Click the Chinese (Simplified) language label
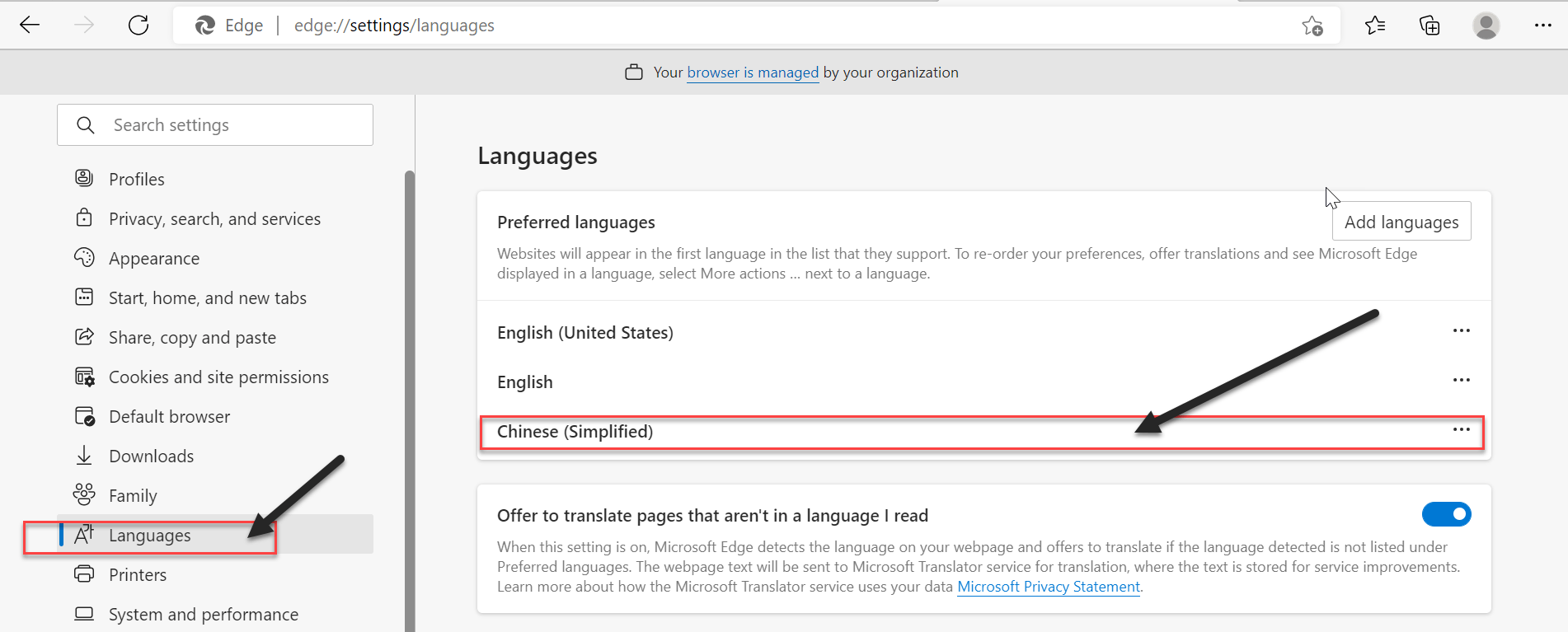 coord(575,432)
